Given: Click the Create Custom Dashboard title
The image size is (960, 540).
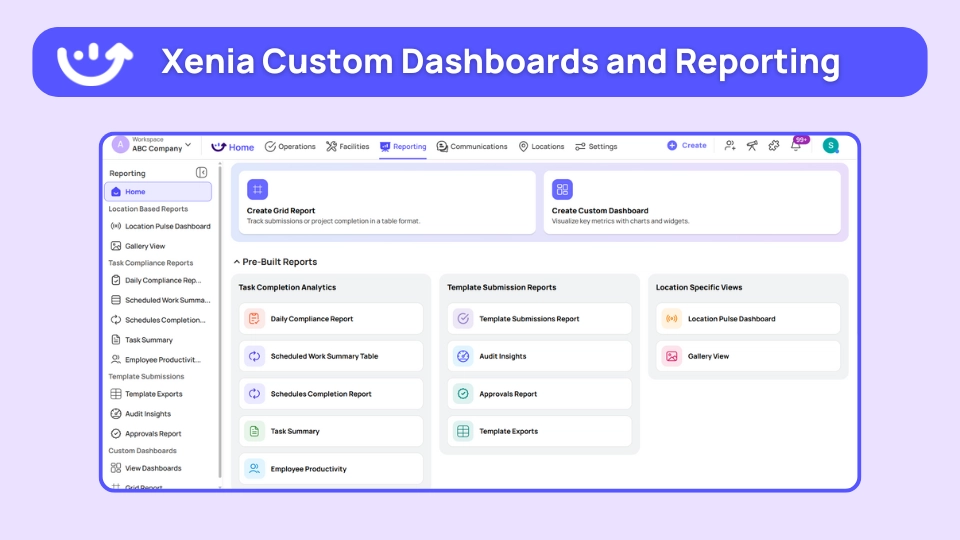Looking at the screenshot, I should click(600, 211).
